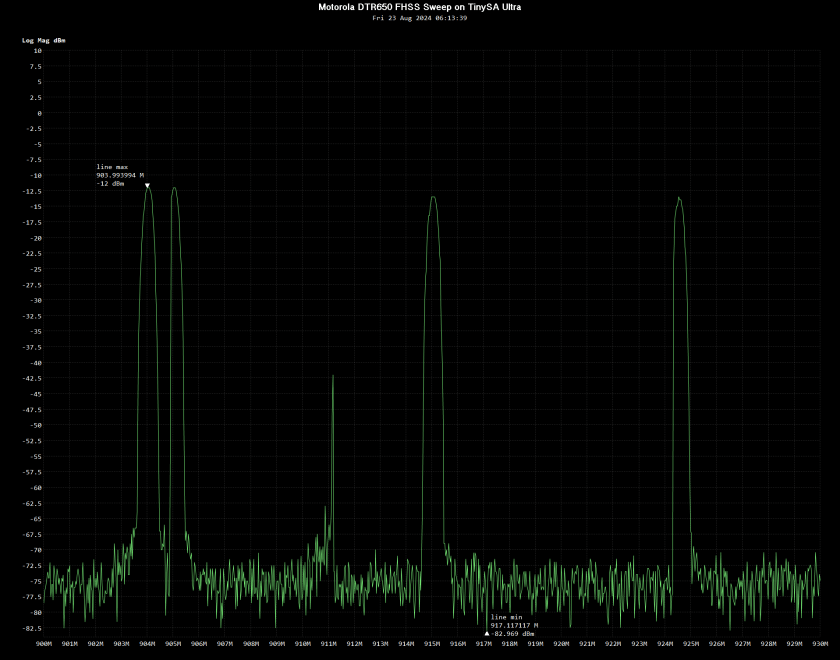840x660 pixels.
Task: Click the Fri 23 Aug 2024 timestamp
Action: tap(419, 18)
